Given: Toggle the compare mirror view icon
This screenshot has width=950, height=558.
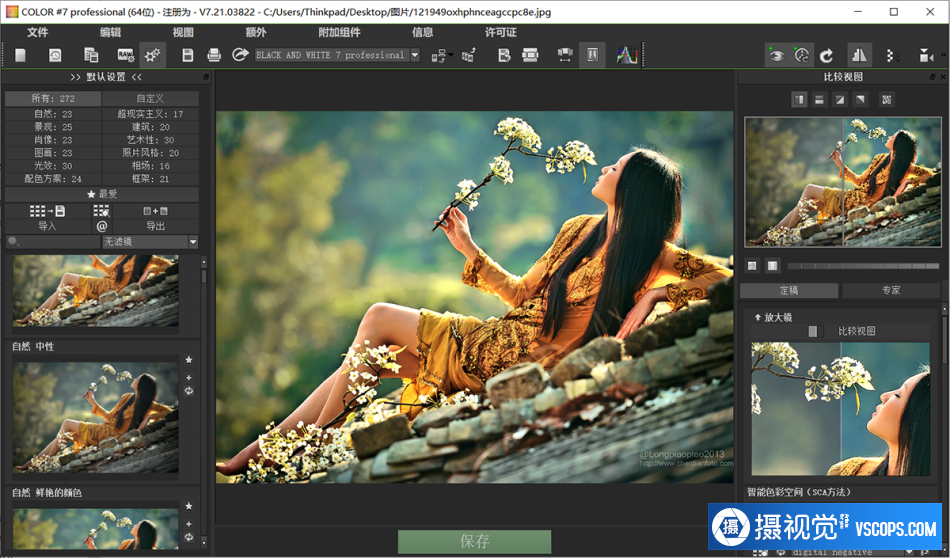Looking at the screenshot, I should 859,55.
